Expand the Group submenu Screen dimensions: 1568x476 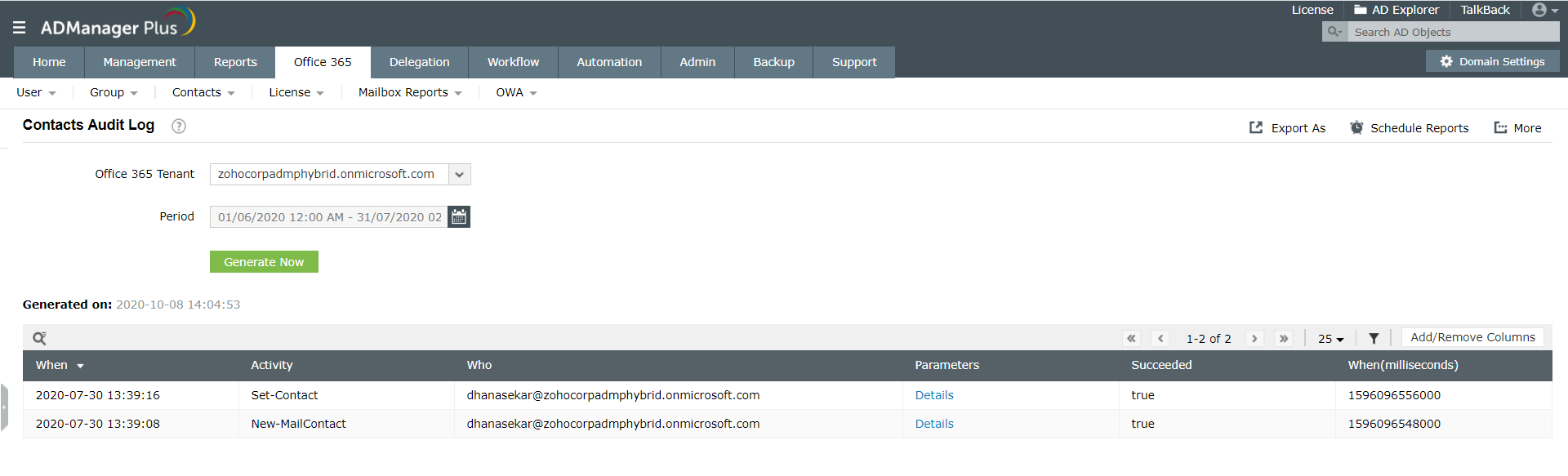114,92
